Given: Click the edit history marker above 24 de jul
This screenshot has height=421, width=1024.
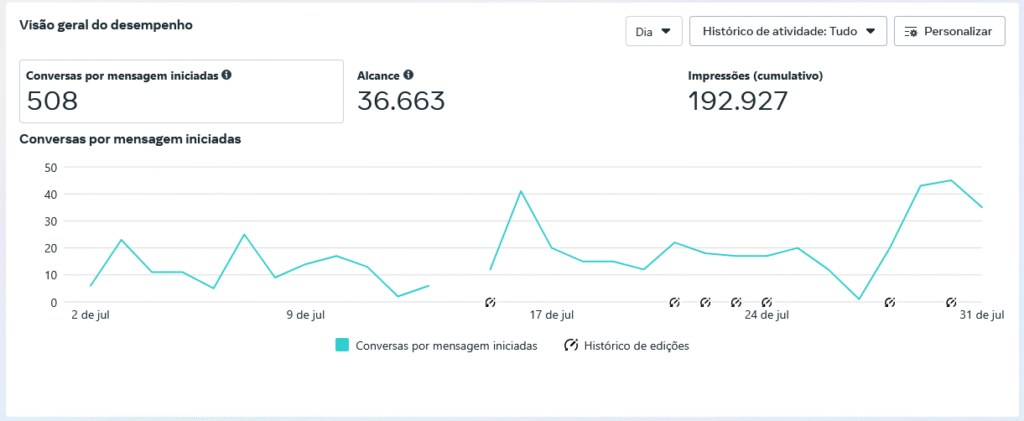Looking at the screenshot, I should (x=767, y=302).
